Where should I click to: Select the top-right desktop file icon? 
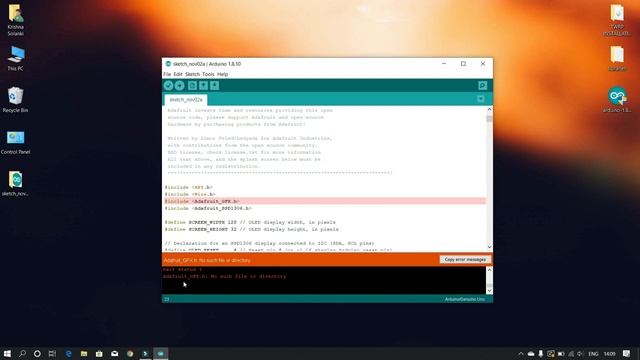[617, 20]
